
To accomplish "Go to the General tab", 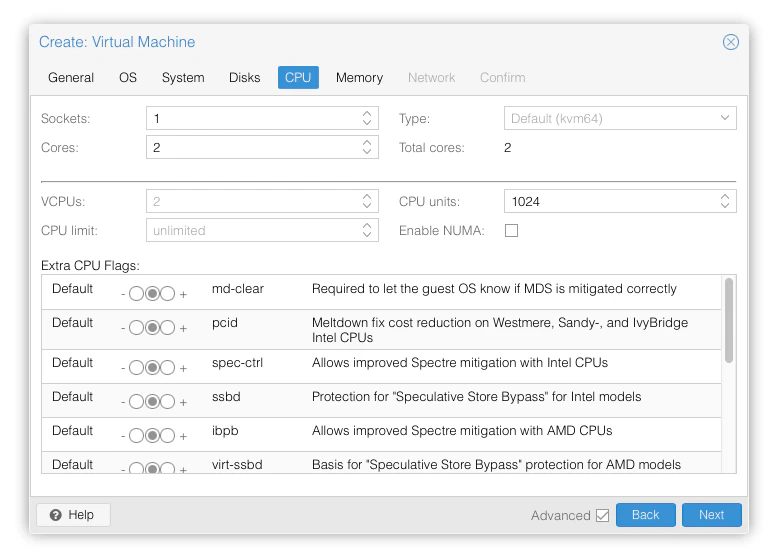I will click(x=71, y=77).
